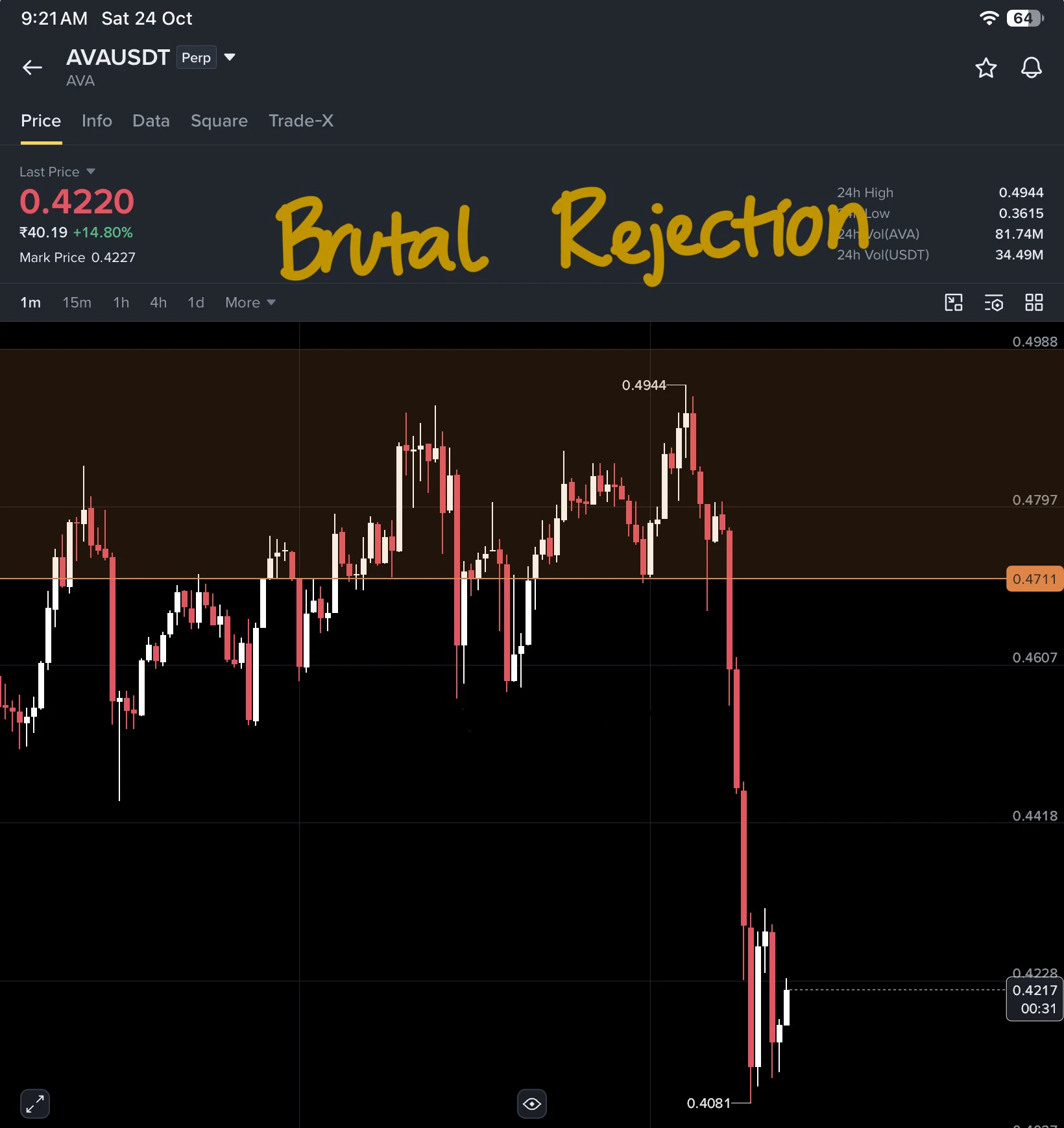Screen dimensions: 1064x1128
Task: Toggle chart visibility eye button
Action: click(531, 1103)
